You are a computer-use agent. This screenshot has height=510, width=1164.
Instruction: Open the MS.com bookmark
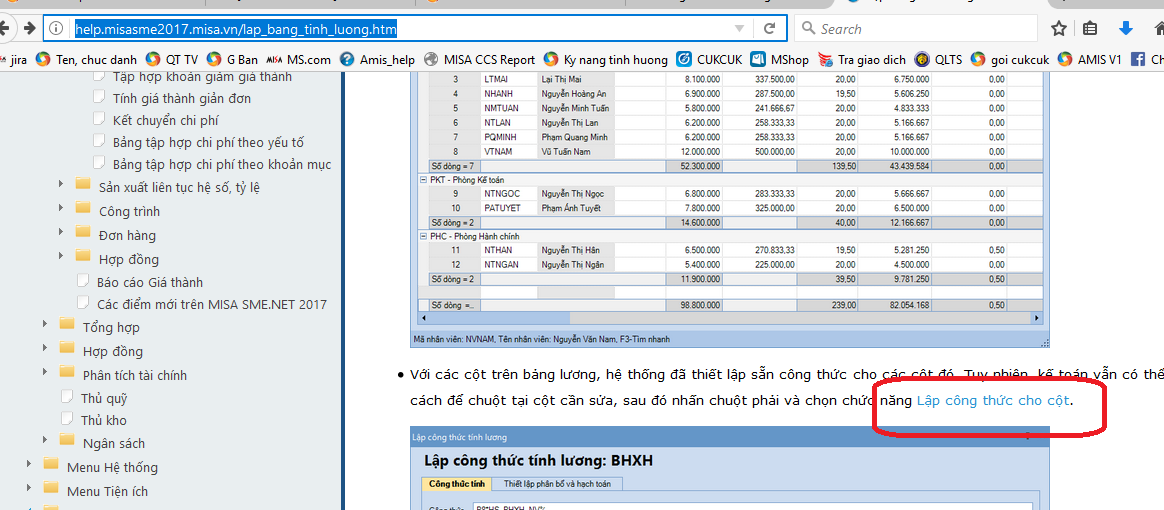tap(298, 59)
